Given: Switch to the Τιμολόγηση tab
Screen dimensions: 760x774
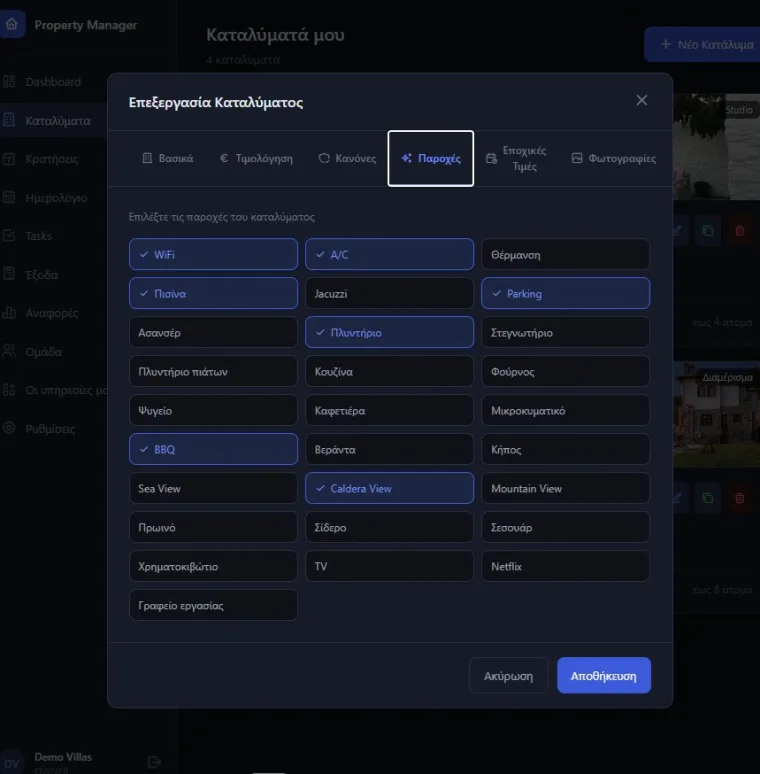Looking at the screenshot, I should (256, 158).
